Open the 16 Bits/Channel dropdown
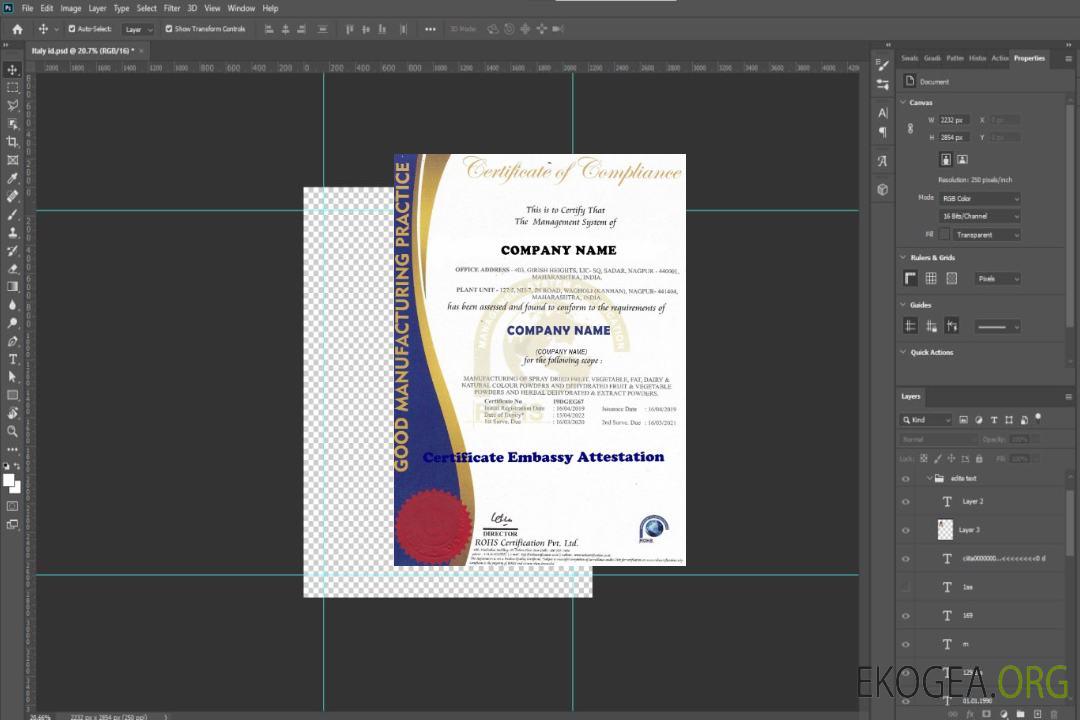This screenshot has width=1080, height=720. tap(979, 216)
